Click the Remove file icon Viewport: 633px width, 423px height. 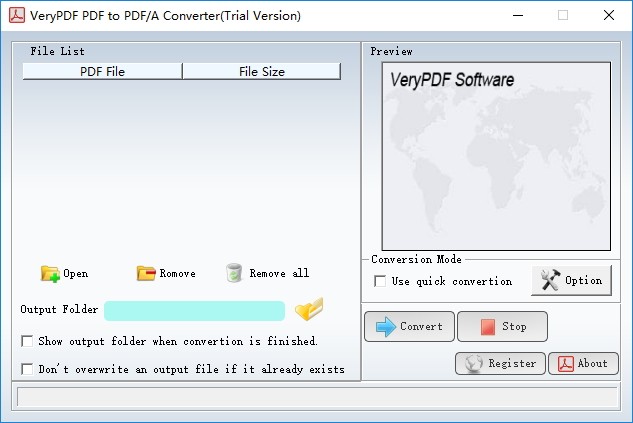pos(146,273)
